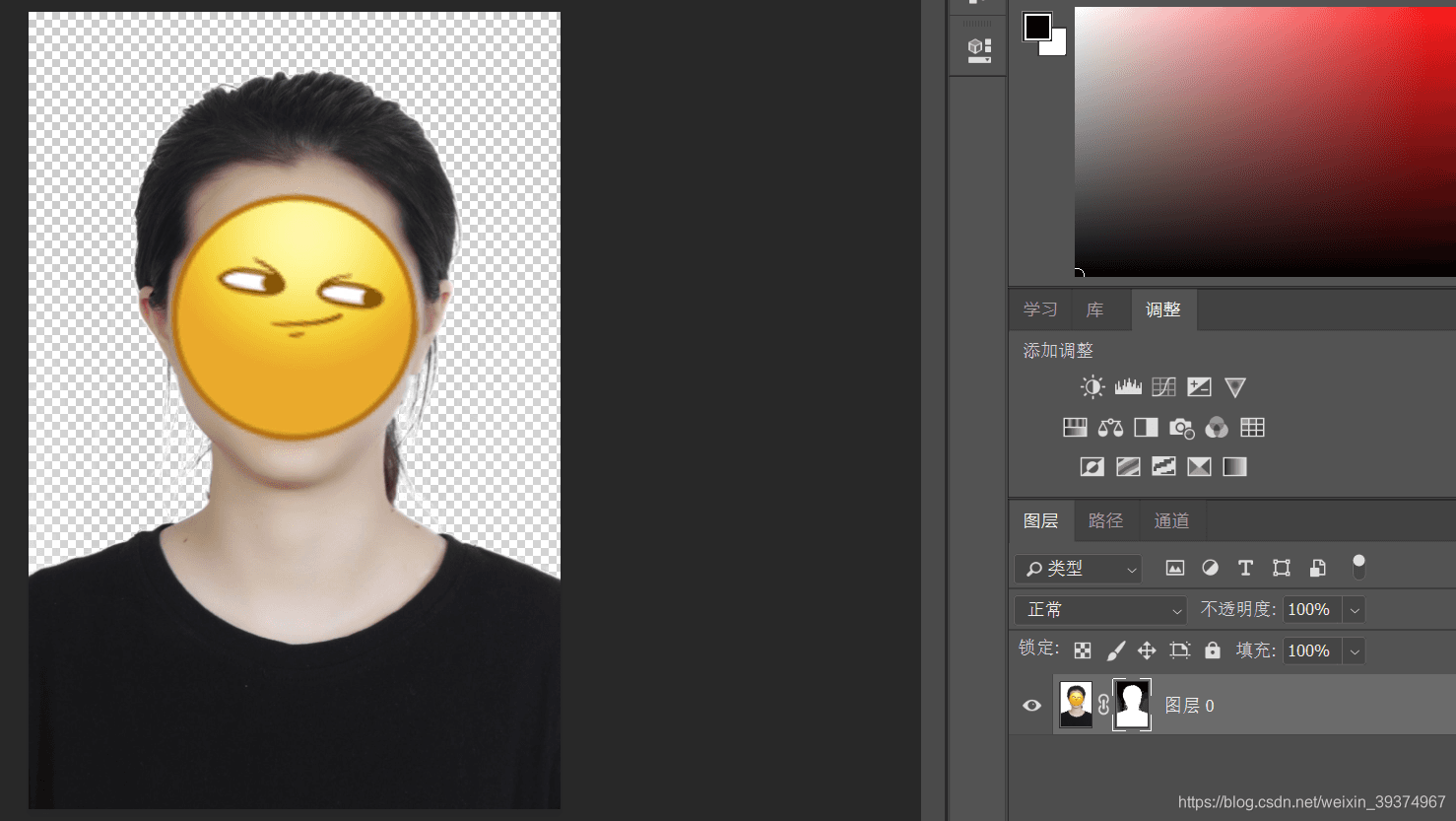The image size is (1456, 821).
Task: Select the layer mask thumbnail of 图层 0
Action: point(1132,705)
